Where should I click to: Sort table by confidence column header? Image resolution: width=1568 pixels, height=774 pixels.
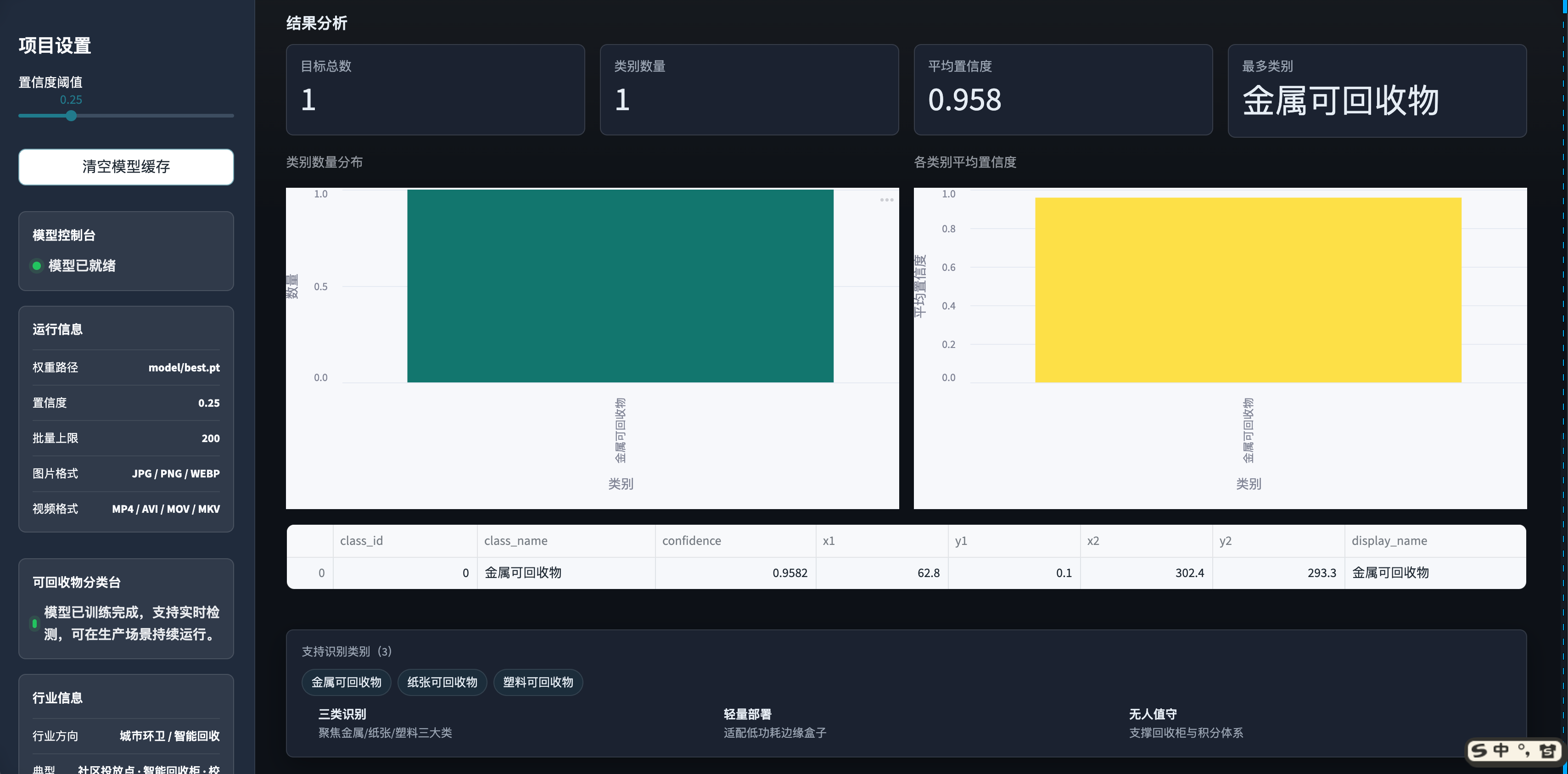coord(735,541)
